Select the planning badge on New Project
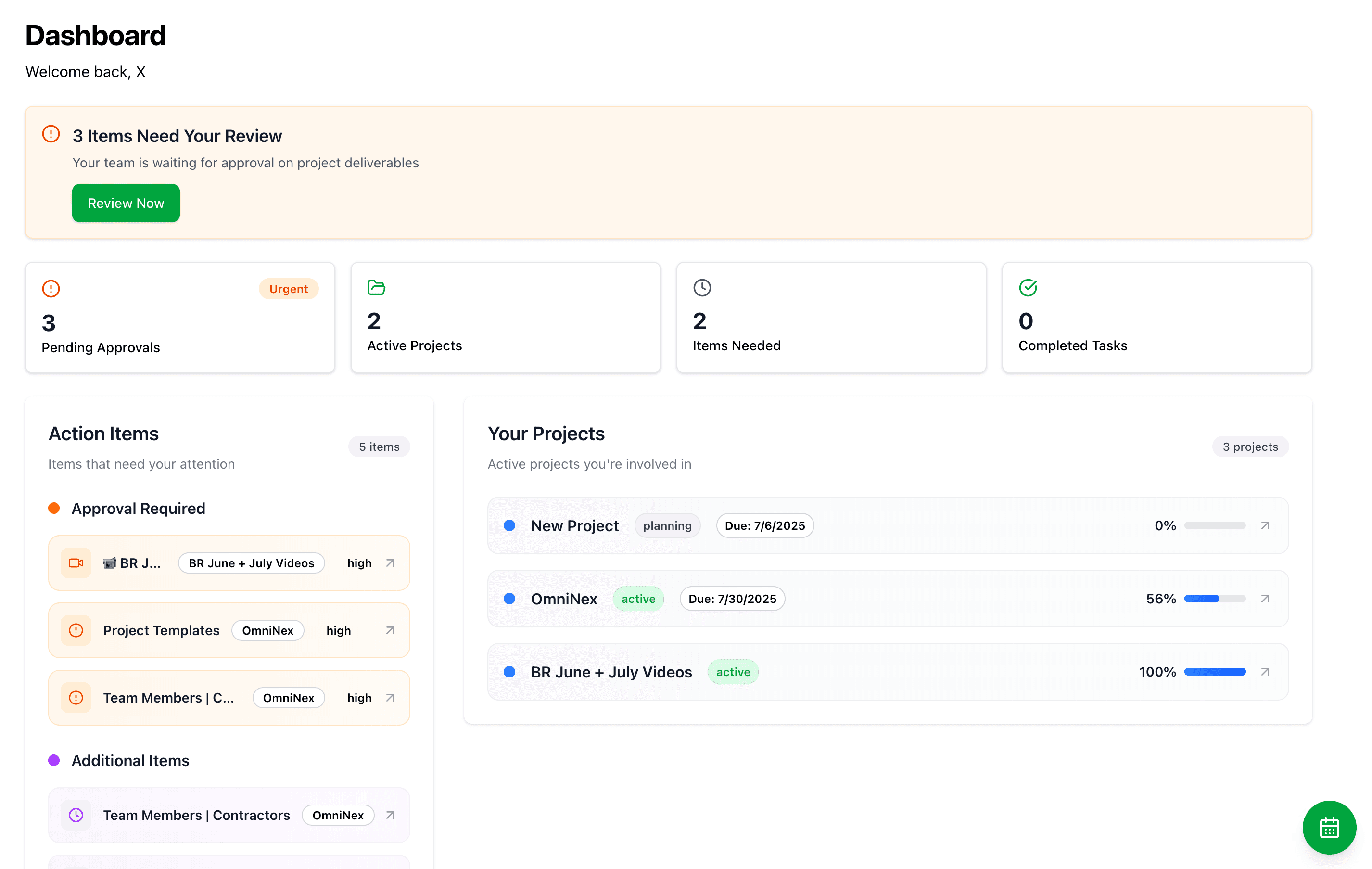The image size is (1372, 869). 667,525
